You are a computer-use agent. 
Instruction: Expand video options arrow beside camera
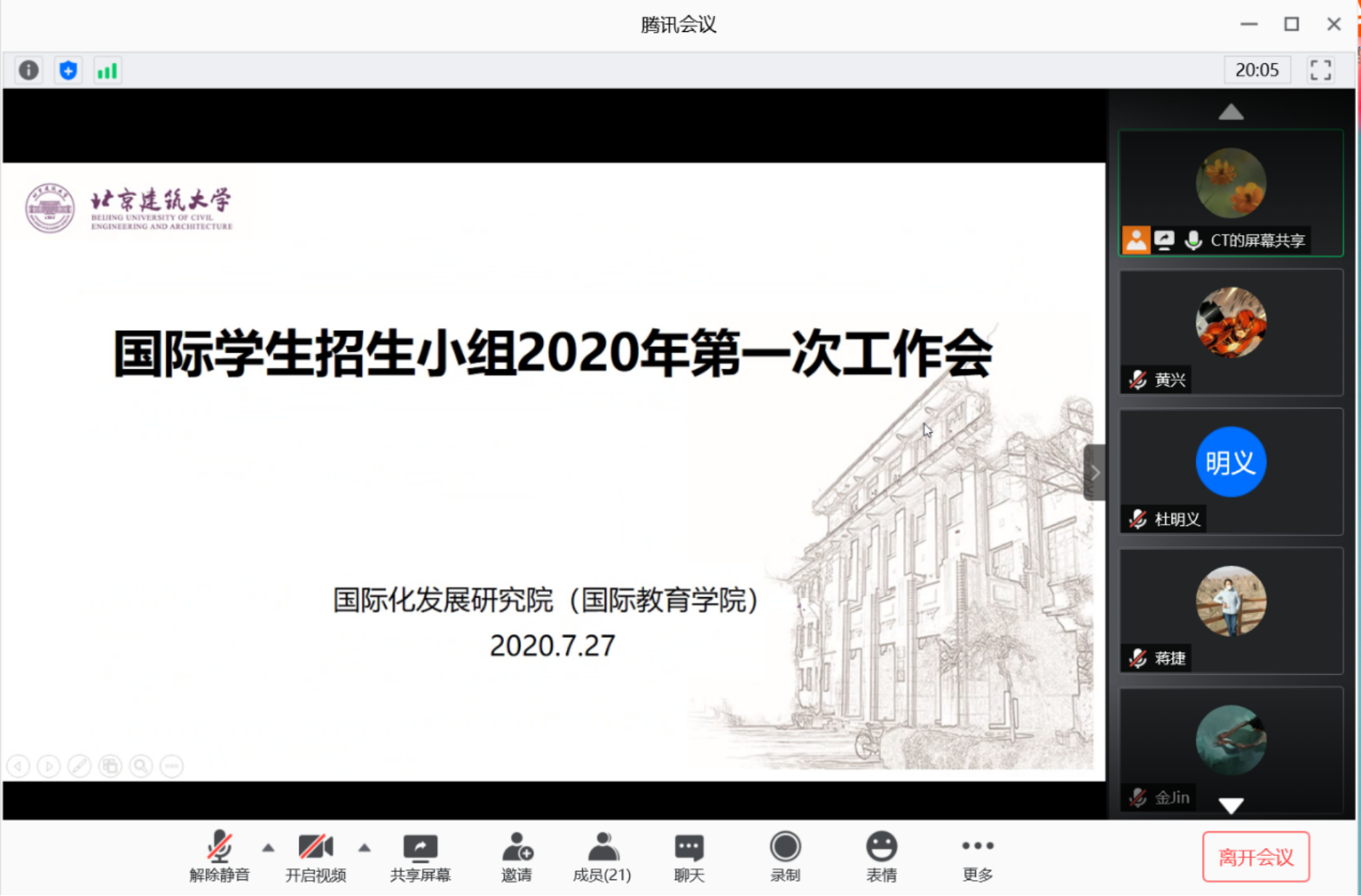click(364, 847)
